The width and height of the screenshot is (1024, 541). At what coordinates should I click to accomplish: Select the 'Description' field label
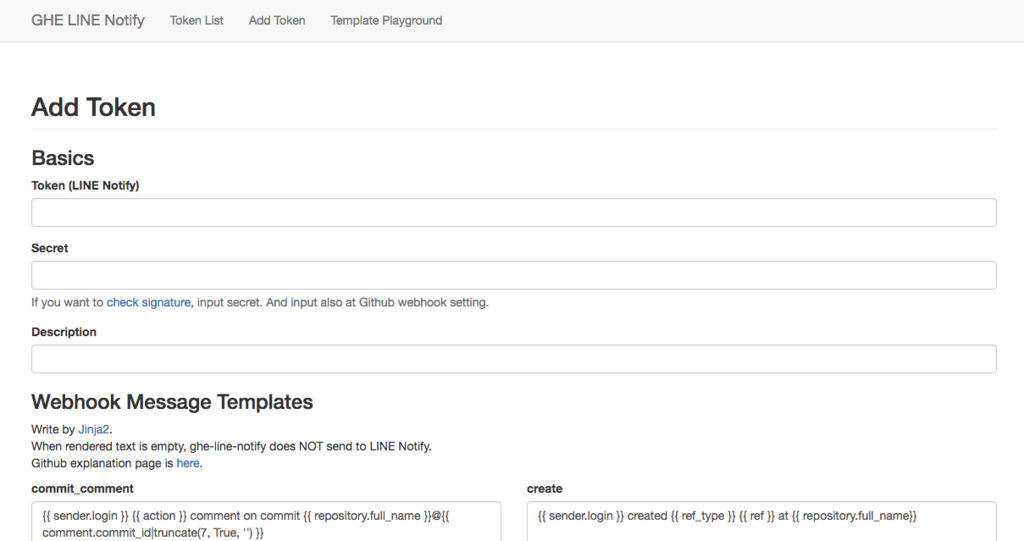point(64,332)
